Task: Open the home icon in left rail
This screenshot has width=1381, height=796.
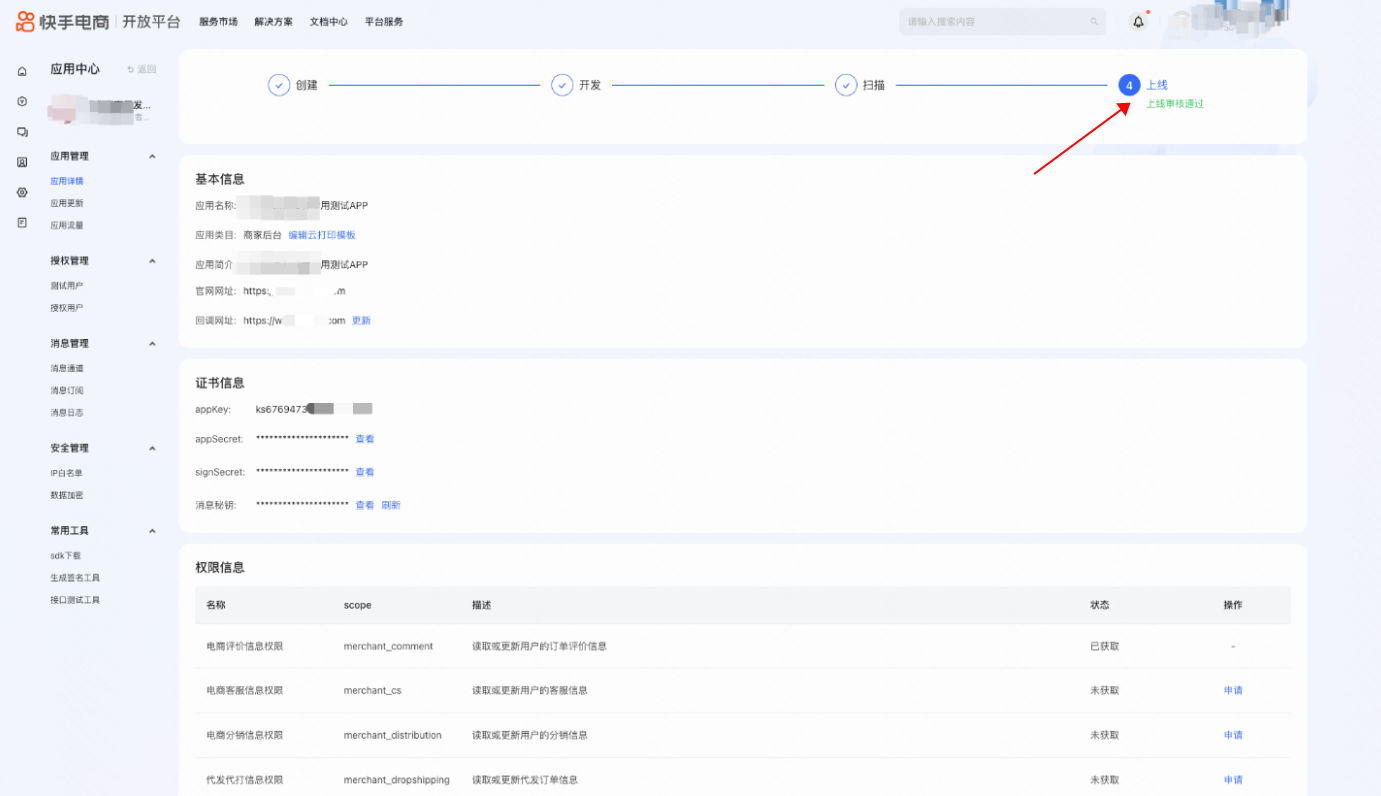Action: coord(22,72)
